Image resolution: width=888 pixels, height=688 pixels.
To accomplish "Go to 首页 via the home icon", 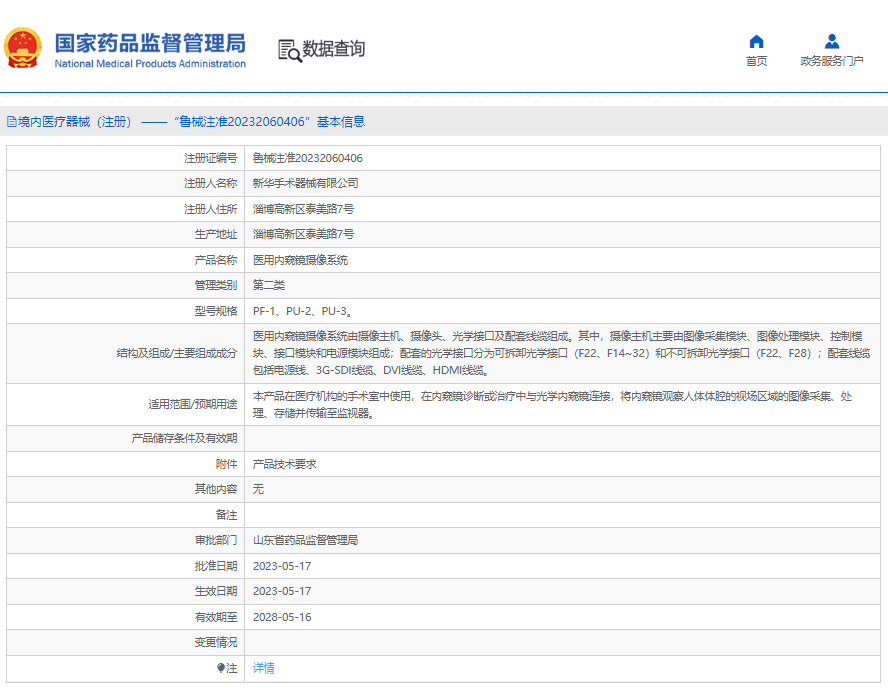I will 756,41.
